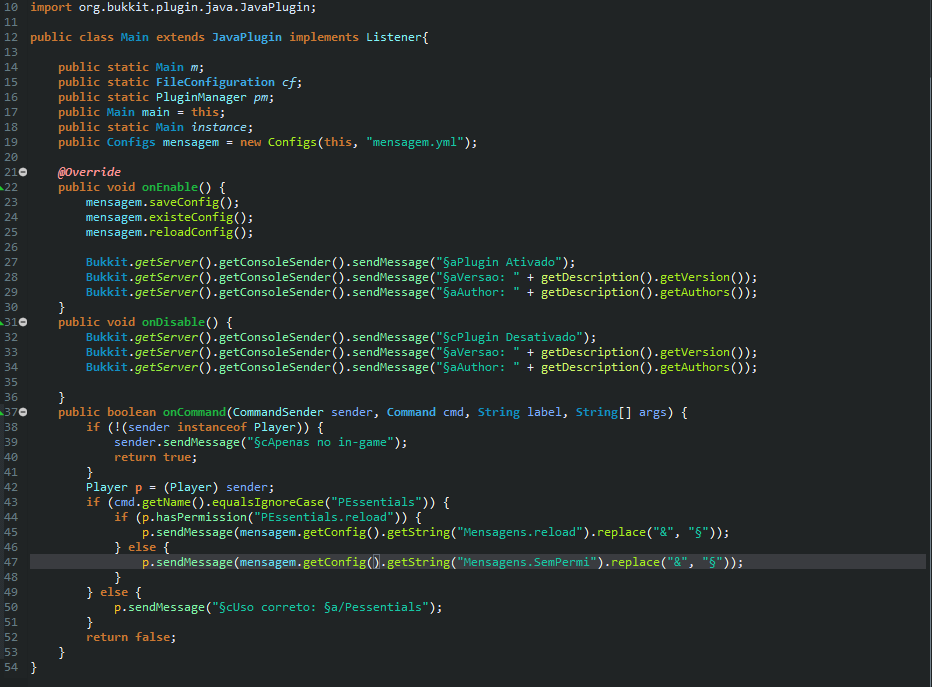Click the override marker beside line 22
Viewport: 932px width, 687px height.
(x=3, y=187)
